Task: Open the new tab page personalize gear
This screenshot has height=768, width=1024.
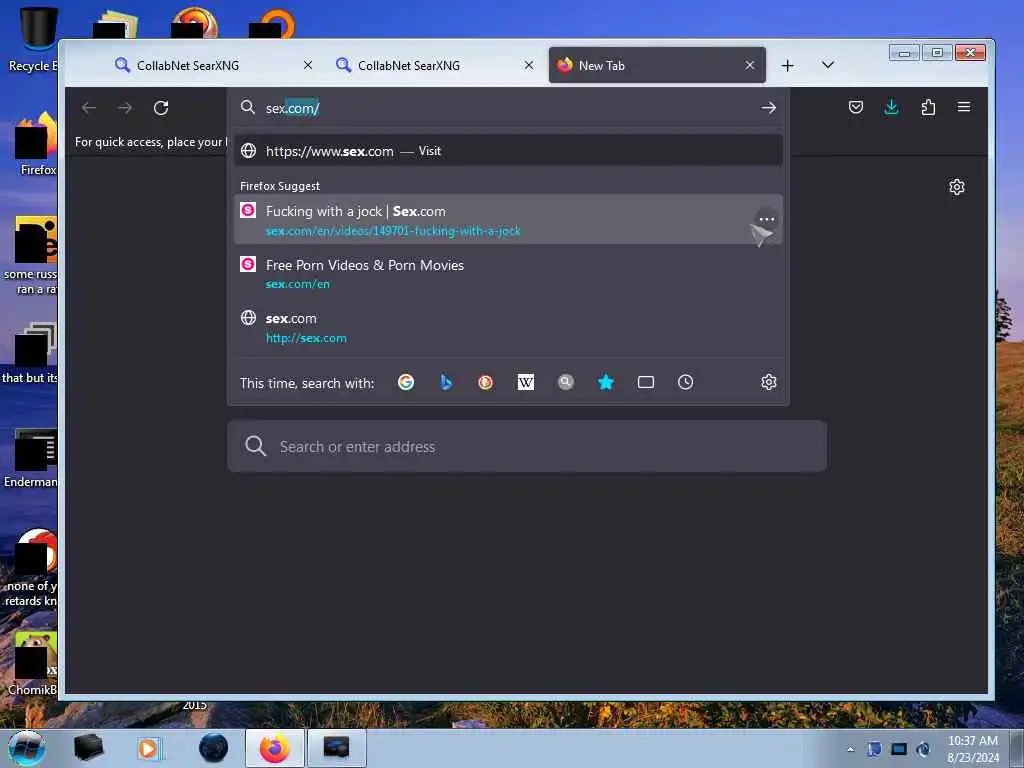Action: pos(957,187)
